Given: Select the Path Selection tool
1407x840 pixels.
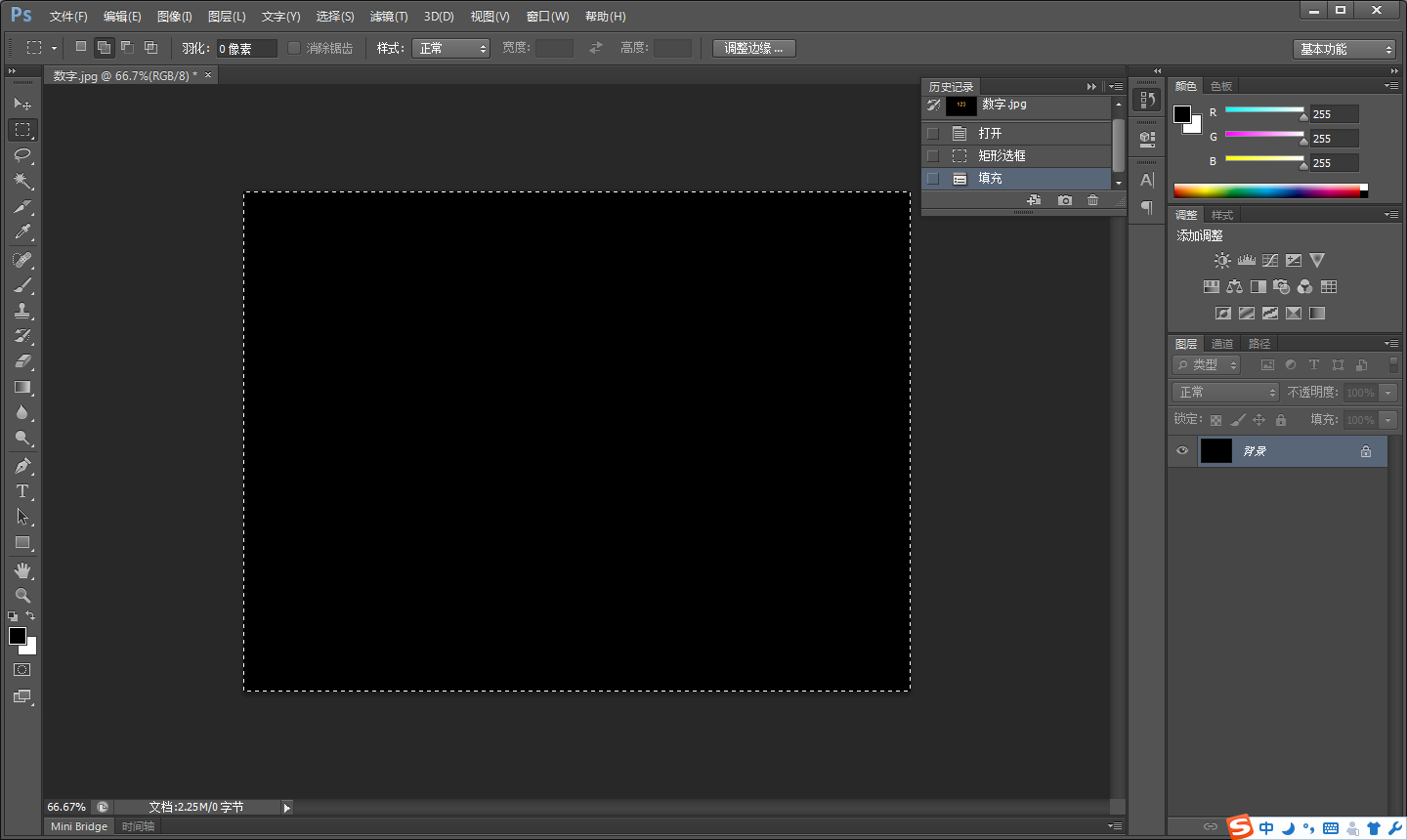Looking at the screenshot, I should tap(22, 517).
